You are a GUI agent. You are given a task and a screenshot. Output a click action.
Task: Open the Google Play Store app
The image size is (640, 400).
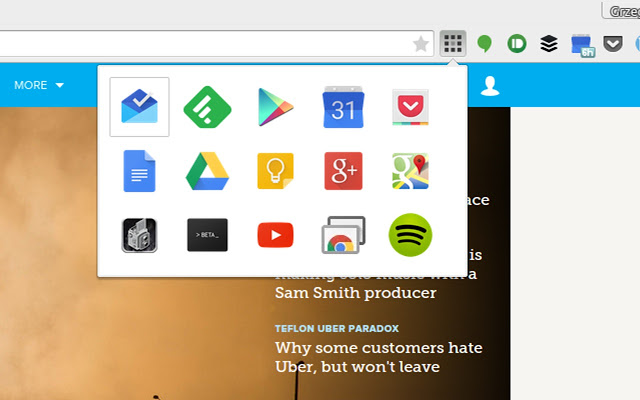pos(276,107)
